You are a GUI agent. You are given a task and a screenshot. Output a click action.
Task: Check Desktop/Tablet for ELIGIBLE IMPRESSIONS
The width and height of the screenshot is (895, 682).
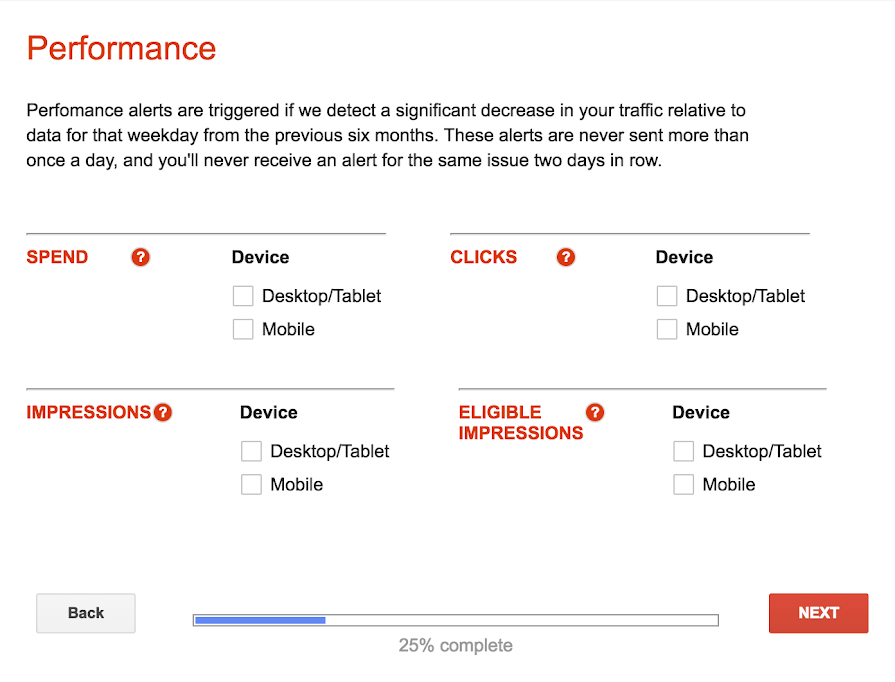pyautogui.click(x=684, y=451)
